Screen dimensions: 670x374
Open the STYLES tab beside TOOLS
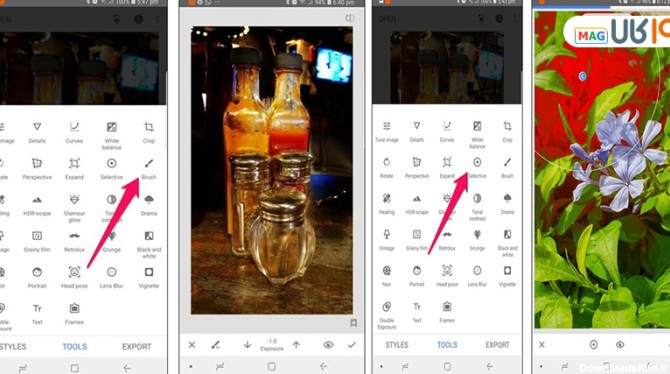[x=397, y=345]
